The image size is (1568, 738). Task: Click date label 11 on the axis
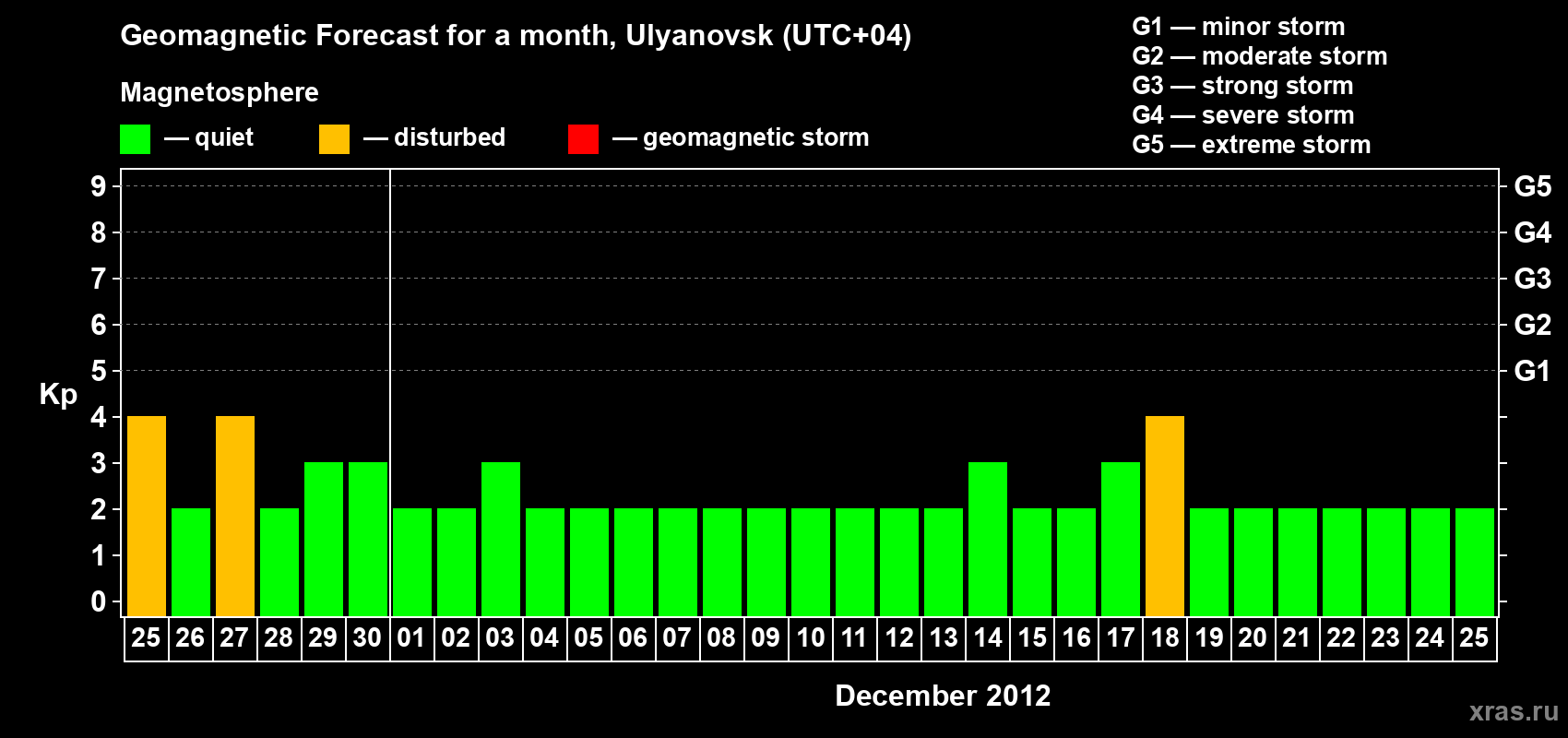[x=854, y=637]
